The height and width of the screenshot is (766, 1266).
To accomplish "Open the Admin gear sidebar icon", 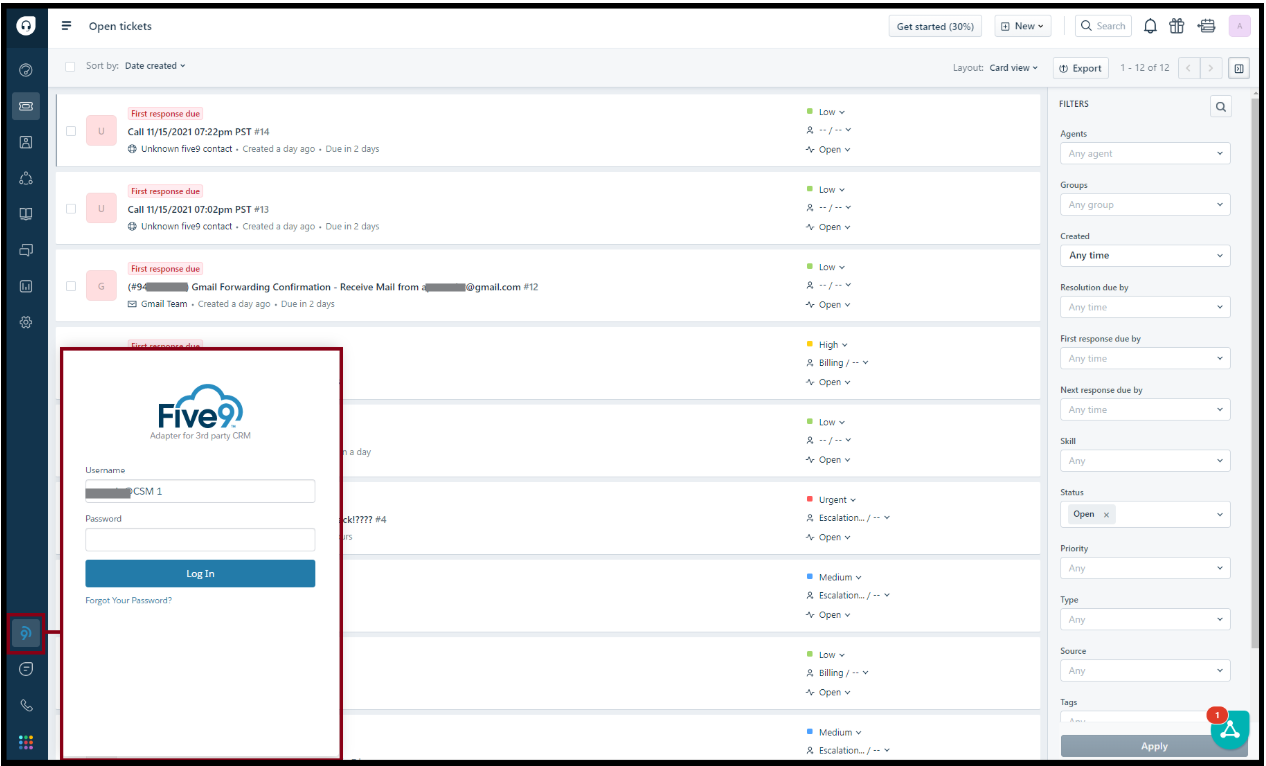I will point(26,322).
